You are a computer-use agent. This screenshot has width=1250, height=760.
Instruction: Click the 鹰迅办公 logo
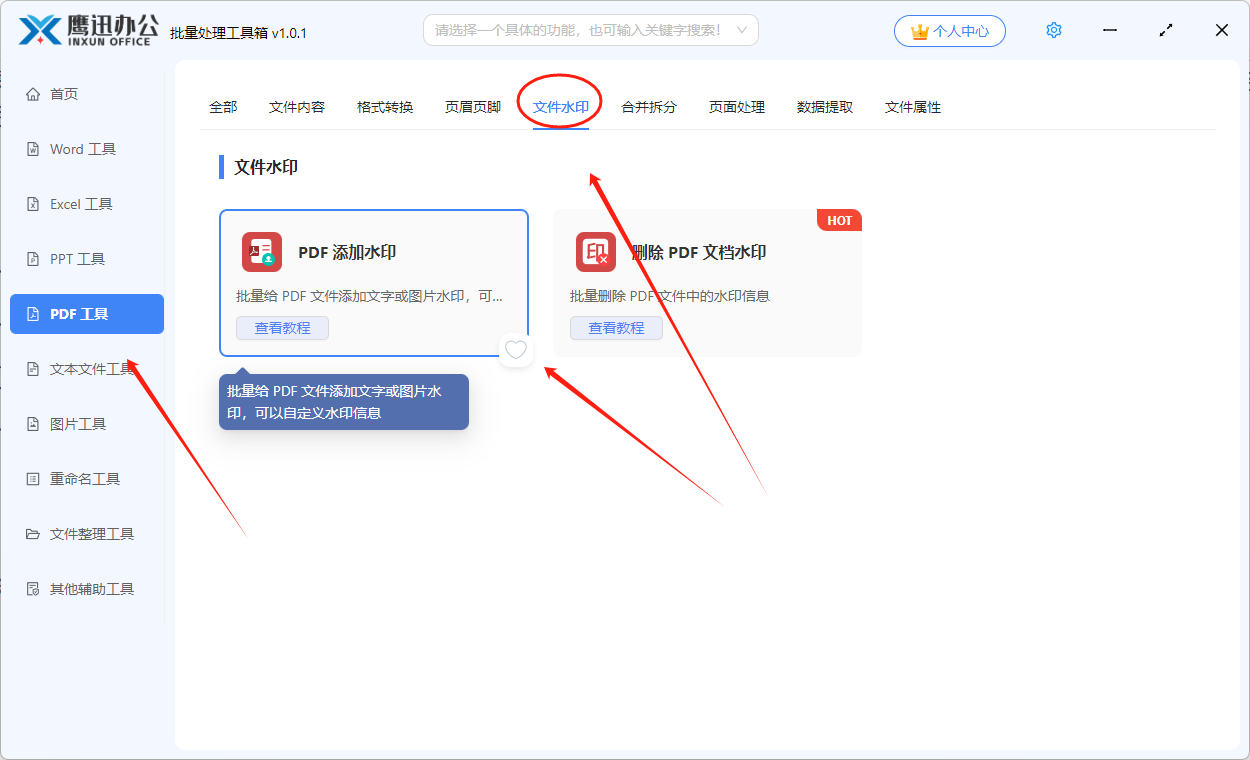point(85,30)
